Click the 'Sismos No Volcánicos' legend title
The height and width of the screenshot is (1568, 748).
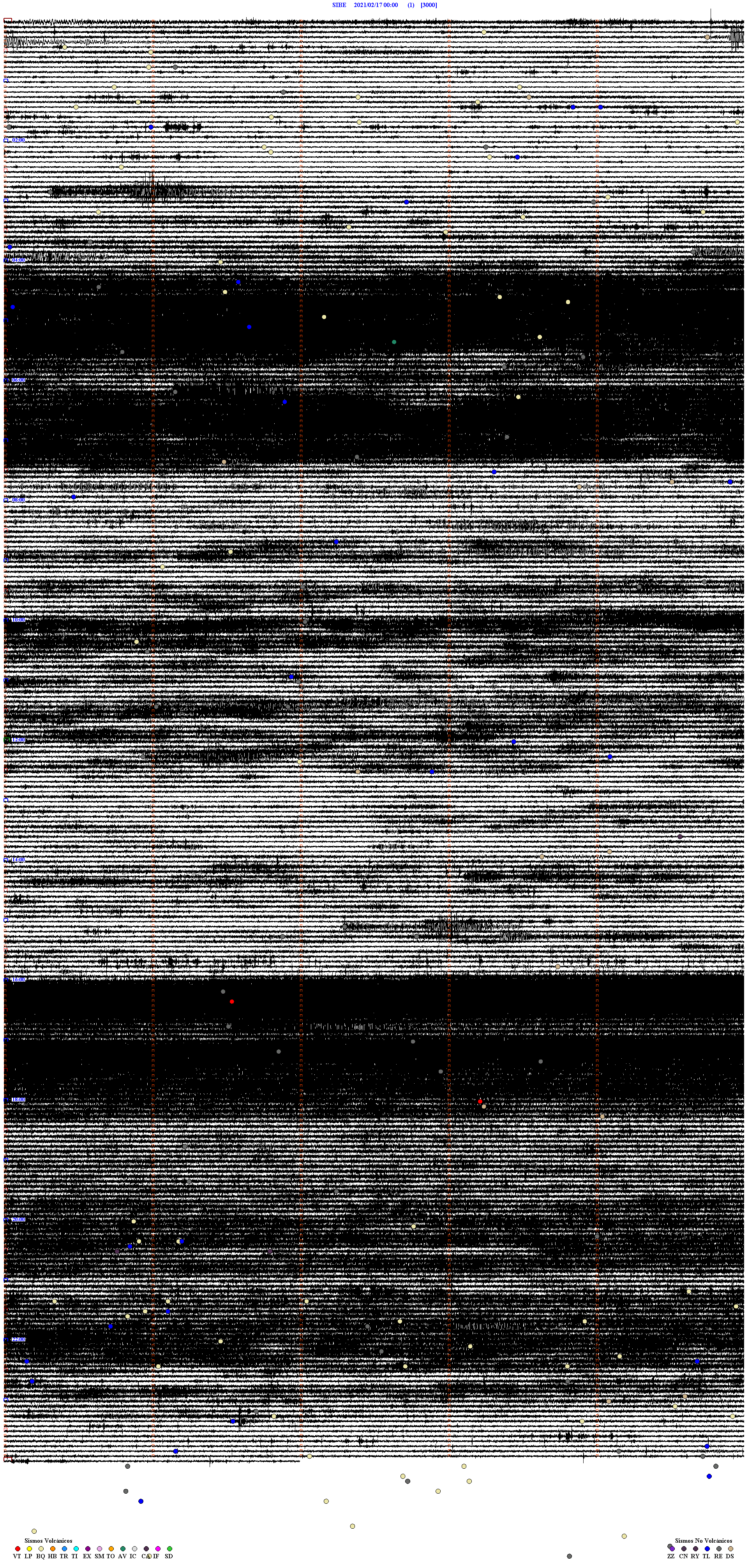pyautogui.click(x=704, y=1541)
